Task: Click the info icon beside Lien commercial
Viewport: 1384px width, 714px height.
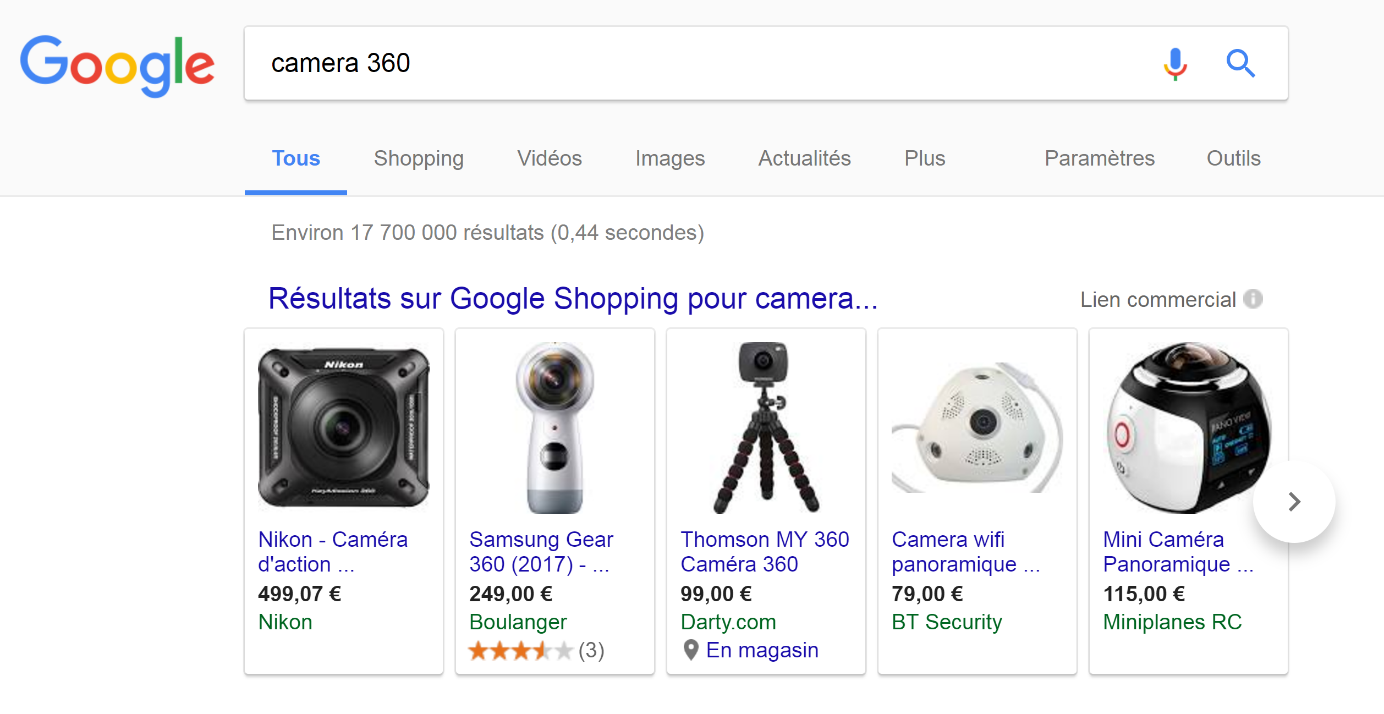Action: tap(1253, 299)
